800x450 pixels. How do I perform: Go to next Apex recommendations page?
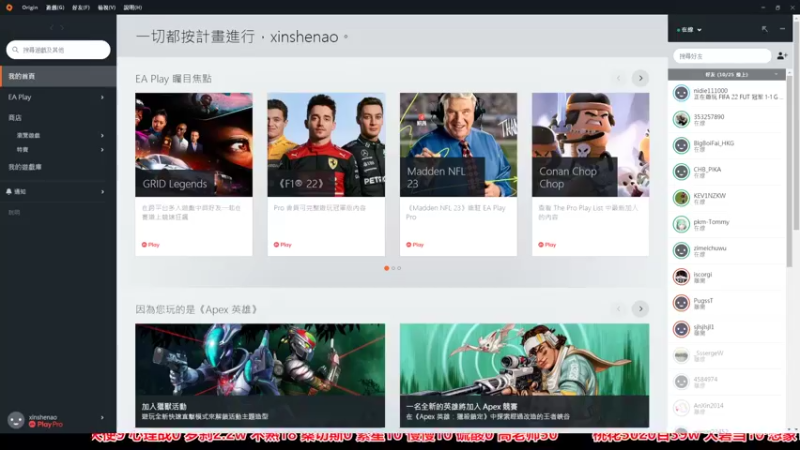(x=640, y=309)
